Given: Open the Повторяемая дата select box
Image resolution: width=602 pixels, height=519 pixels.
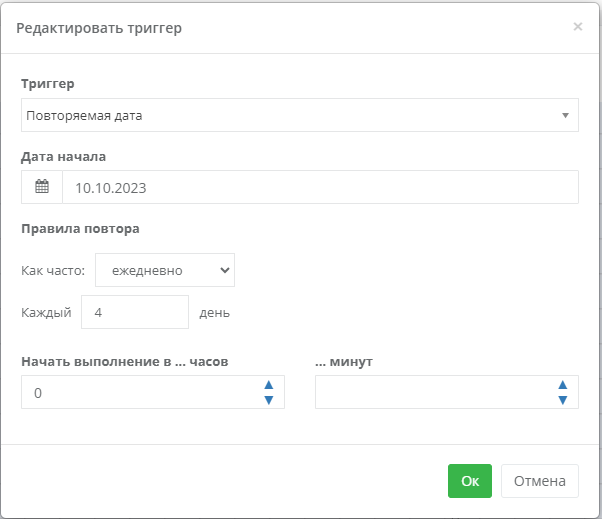Looking at the screenshot, I should coord(299,115).
